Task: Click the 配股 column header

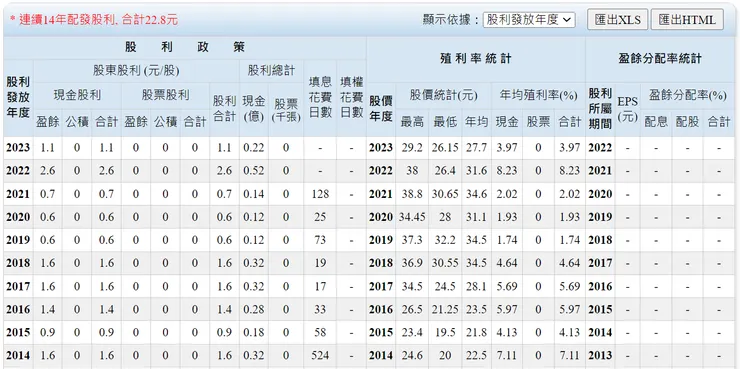Action: pyautogui.click(x=687, y=123)
